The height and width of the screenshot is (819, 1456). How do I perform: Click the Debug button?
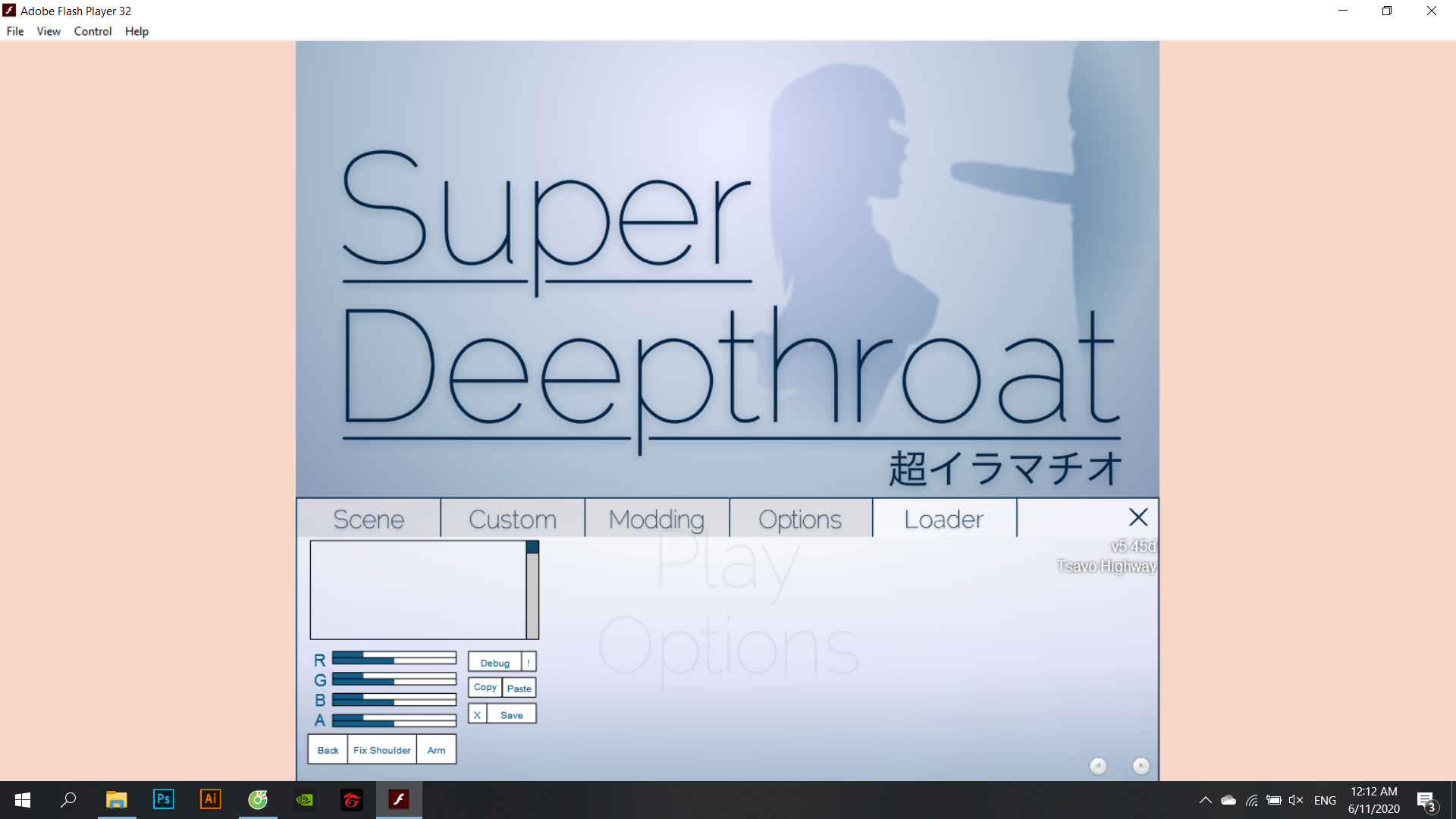click(x=494, y=663)
